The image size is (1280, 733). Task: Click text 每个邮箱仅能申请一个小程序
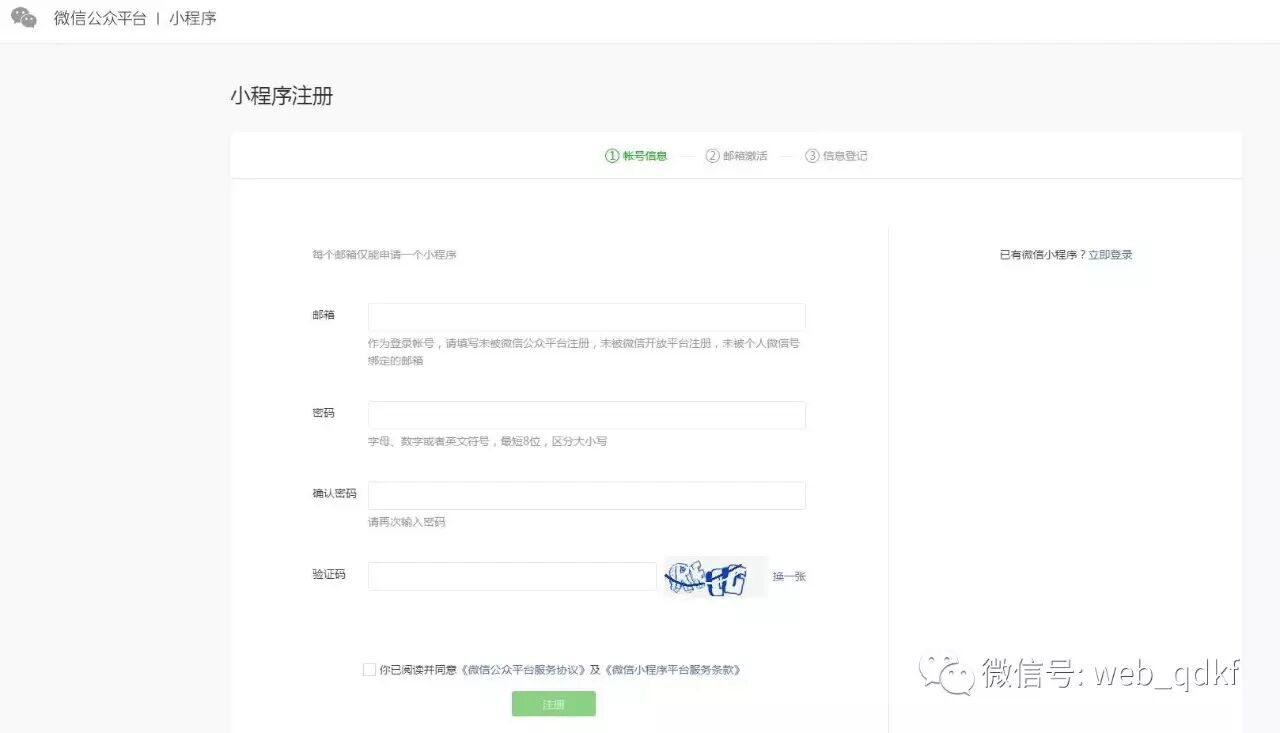click(x=384, y=255)
